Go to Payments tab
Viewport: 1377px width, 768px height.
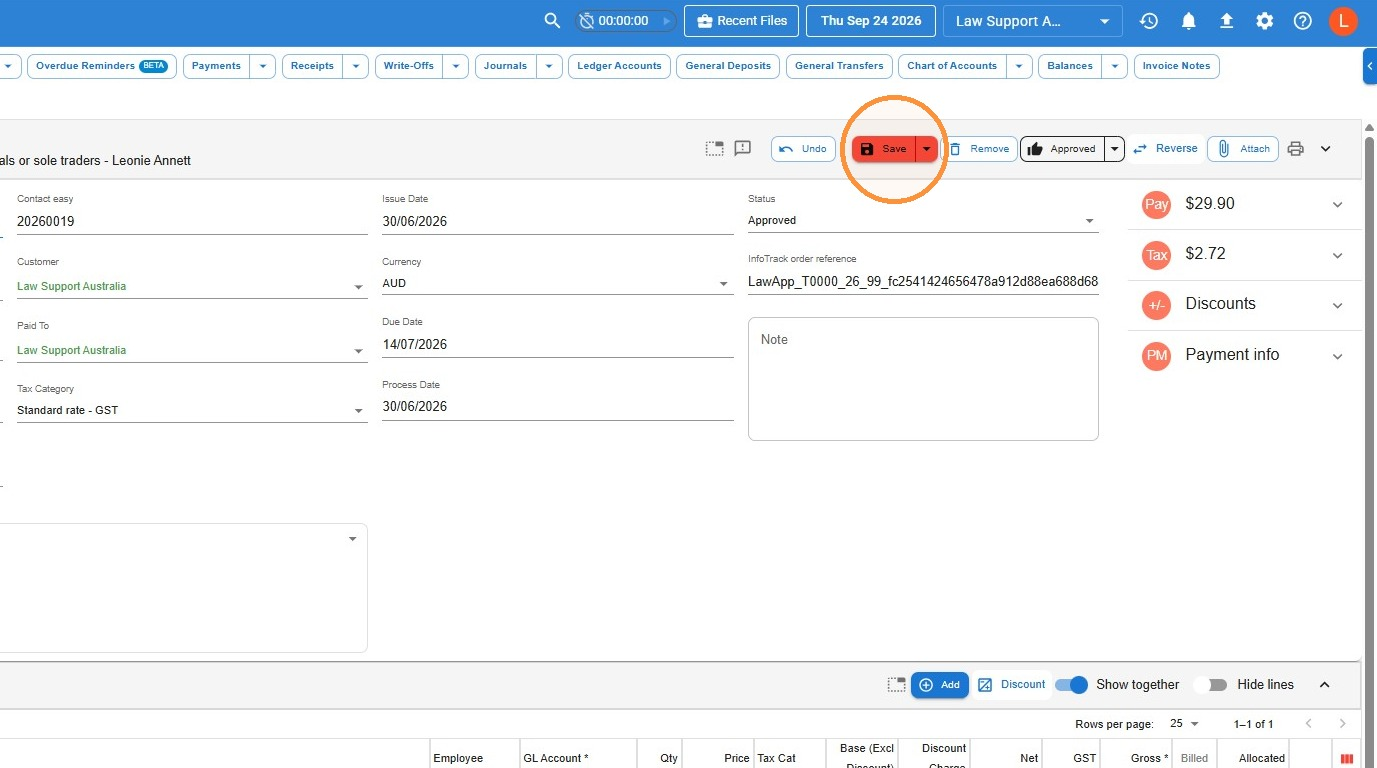tap(216, 66)
